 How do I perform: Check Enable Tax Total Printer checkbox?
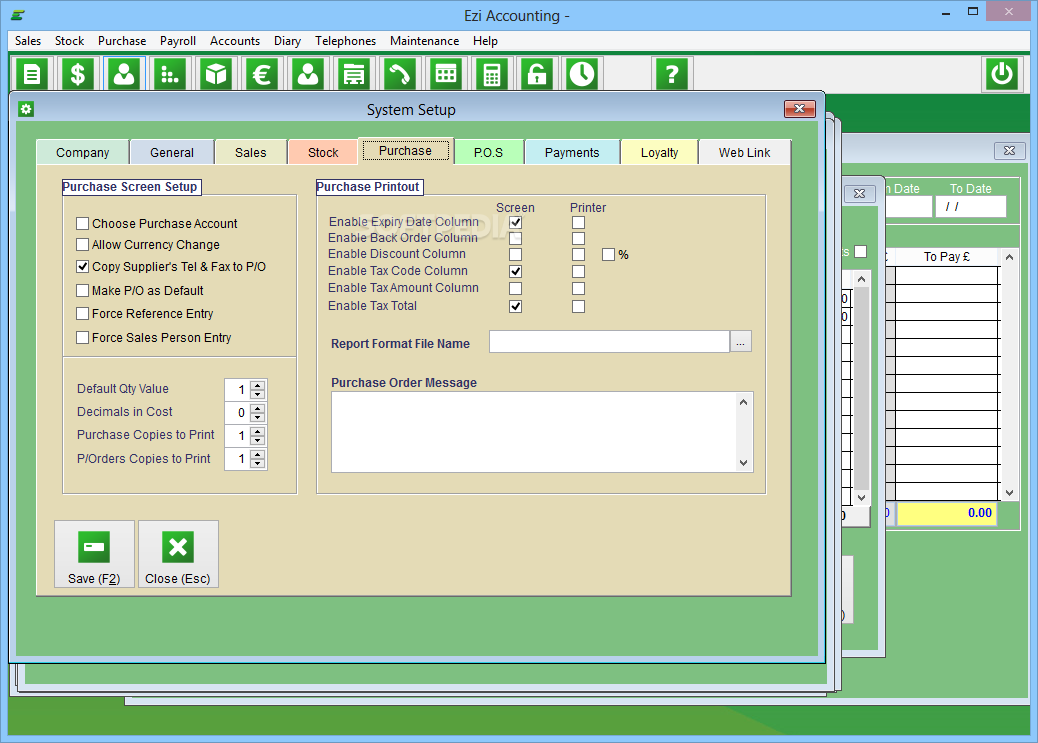(x=579, y=307)
